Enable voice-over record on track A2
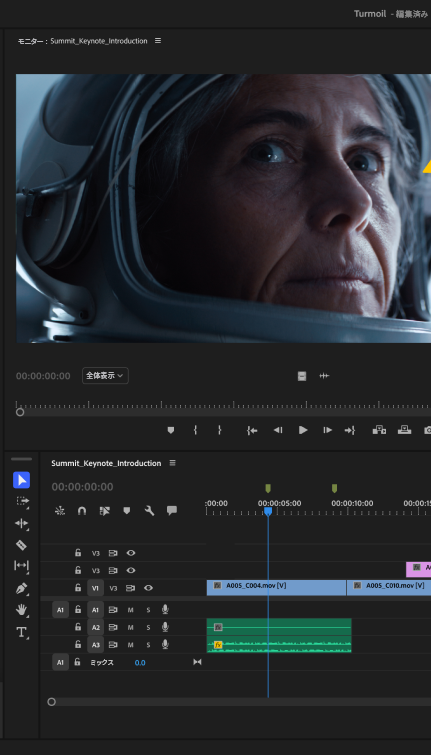 pyautogui.click(x=165, y=627)
